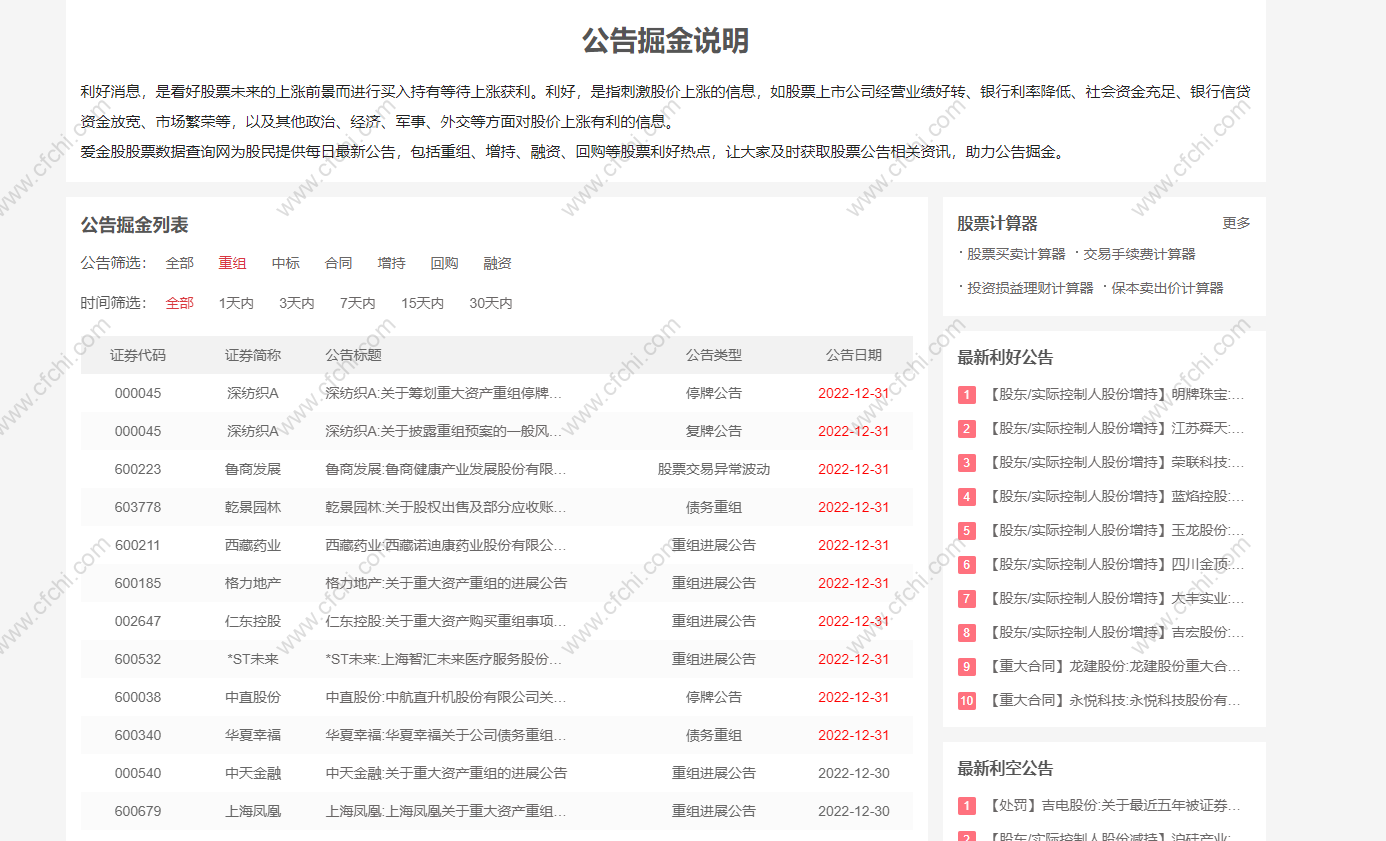Filter announcements by 中标
This screenshot has height=841, width=1386.
(x=286, y=263)
